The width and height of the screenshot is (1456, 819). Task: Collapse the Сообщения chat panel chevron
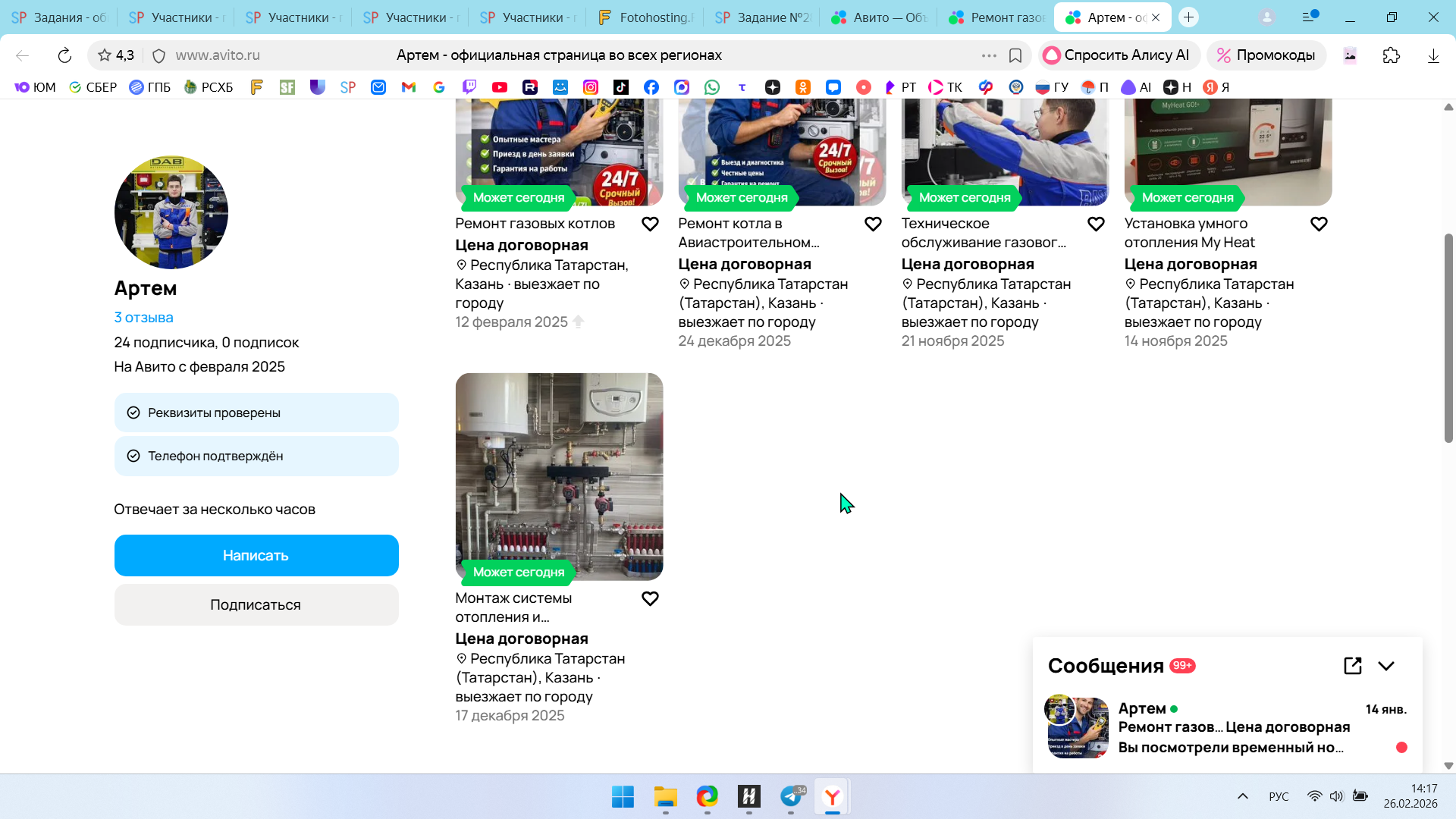pyautogui.click(x=1386, y=666)
